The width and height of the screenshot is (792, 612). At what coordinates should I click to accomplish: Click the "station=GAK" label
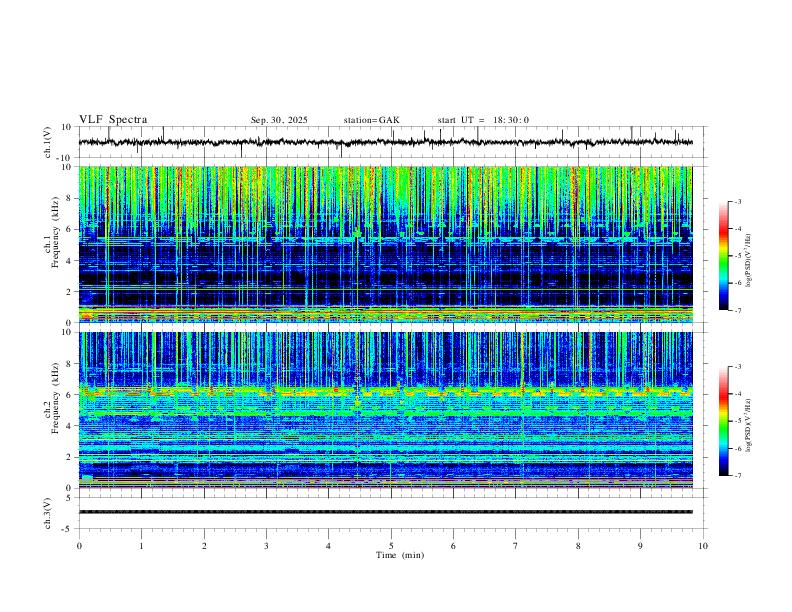(371, 120)
